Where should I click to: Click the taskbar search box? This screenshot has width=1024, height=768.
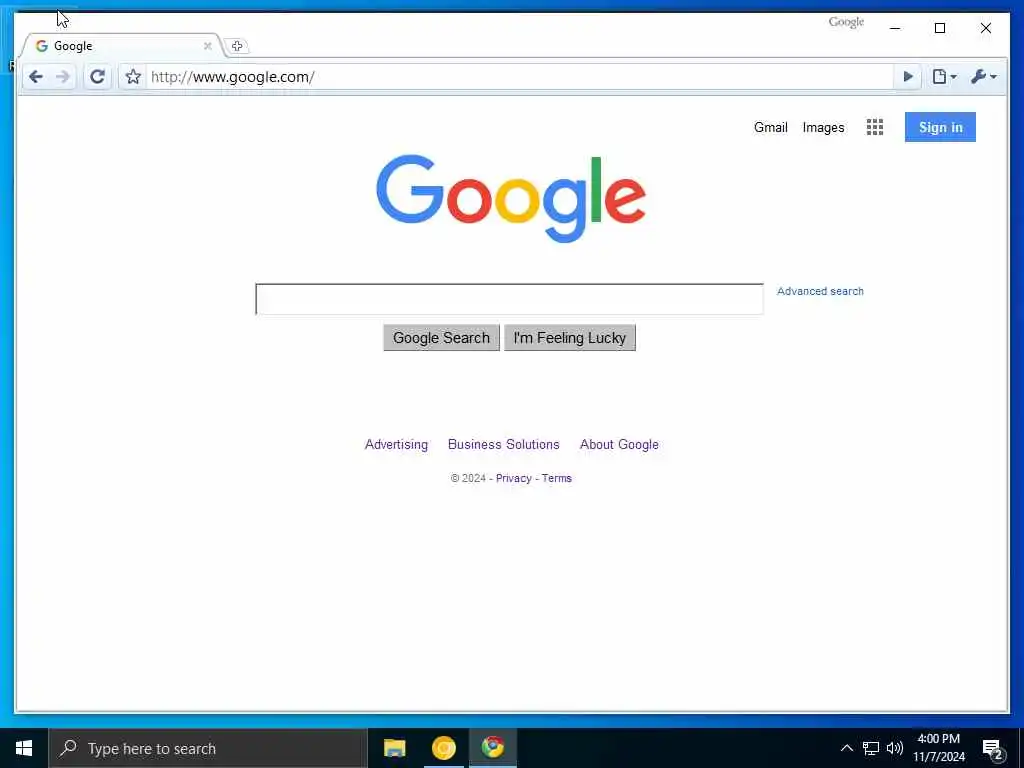208,748
